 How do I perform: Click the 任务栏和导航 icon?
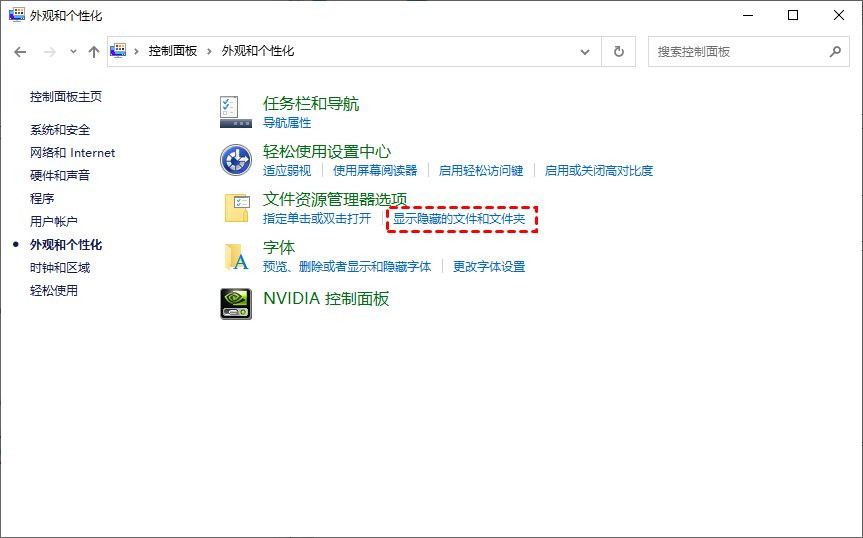pyautogui.click(x=236, y=112)
